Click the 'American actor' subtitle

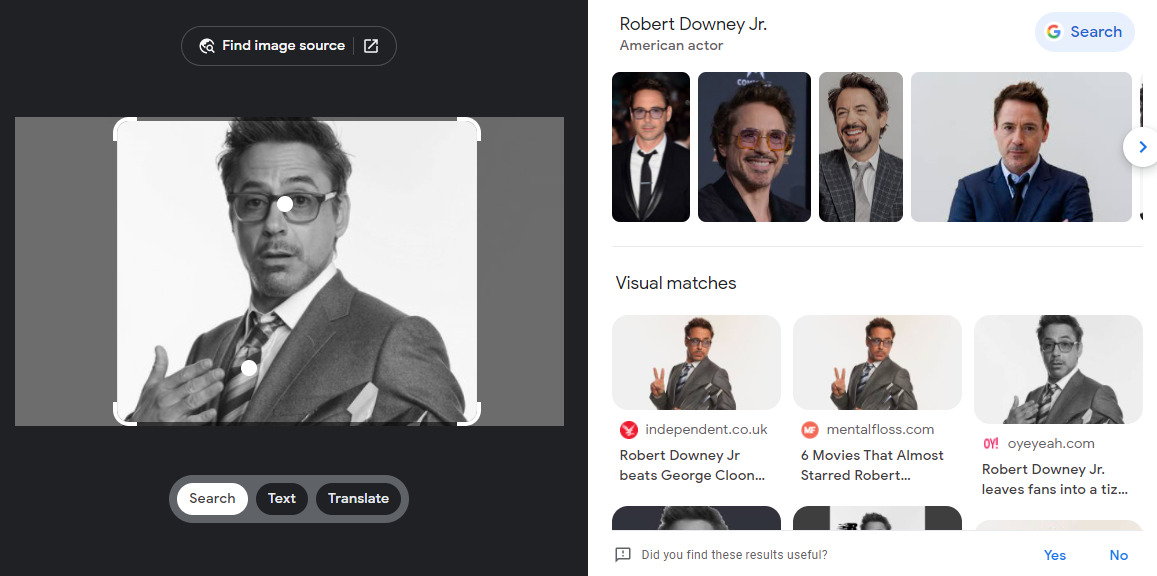pos(671,46)
